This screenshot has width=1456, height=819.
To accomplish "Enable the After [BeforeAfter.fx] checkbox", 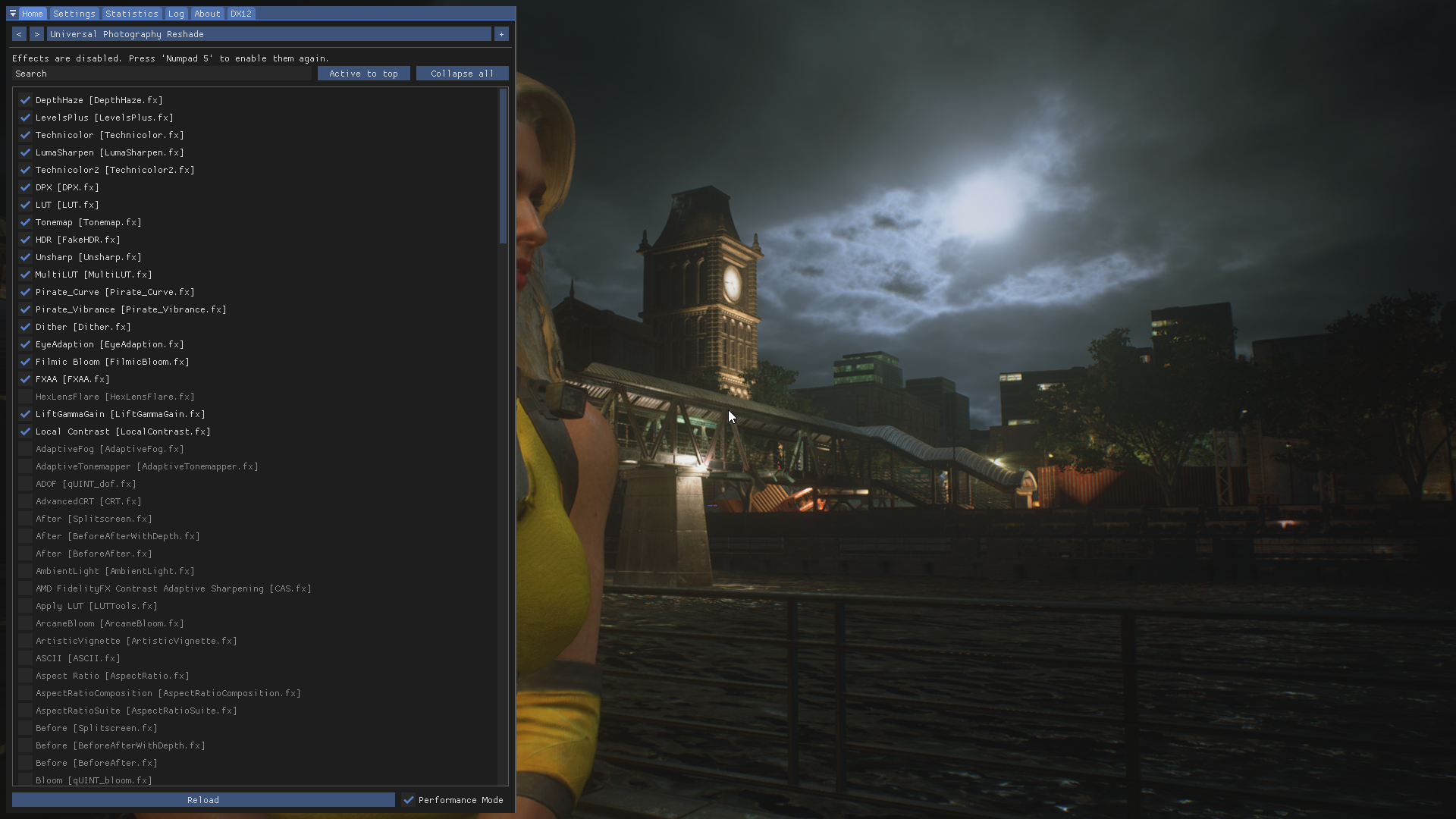I will pos(25,554).
